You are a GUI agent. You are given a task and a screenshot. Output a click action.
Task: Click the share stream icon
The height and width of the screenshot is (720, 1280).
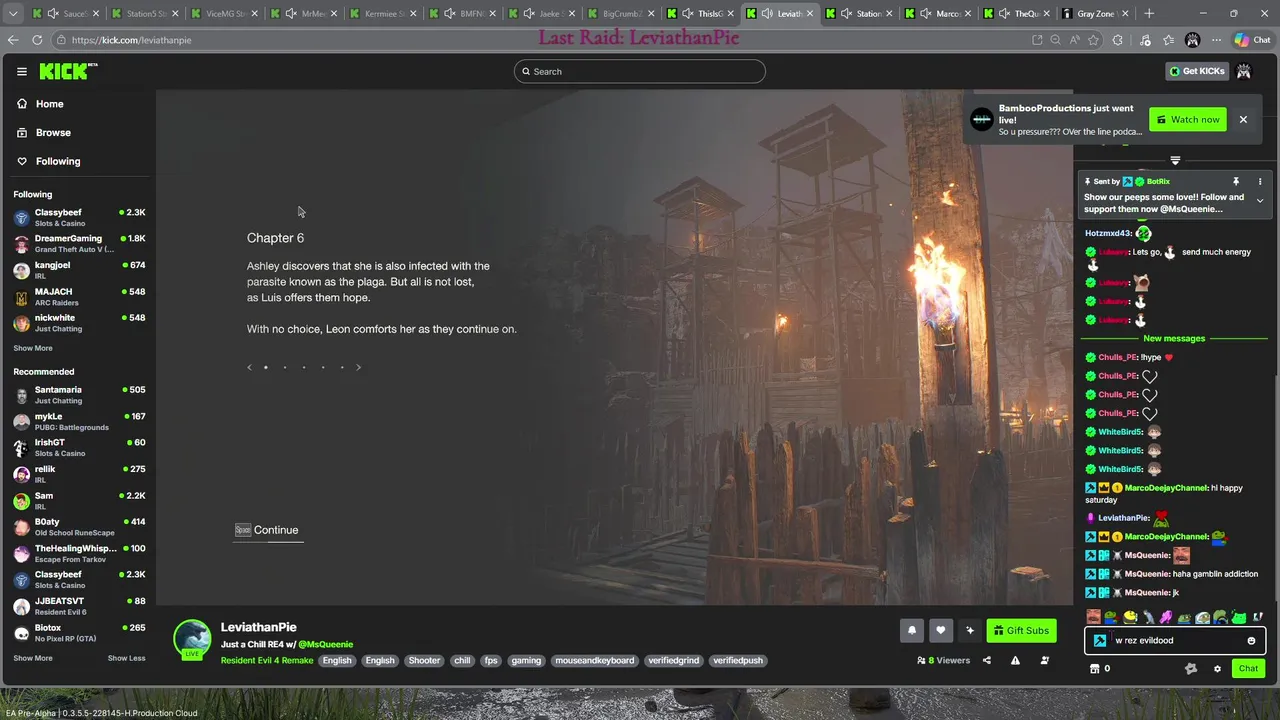(987, 660)
